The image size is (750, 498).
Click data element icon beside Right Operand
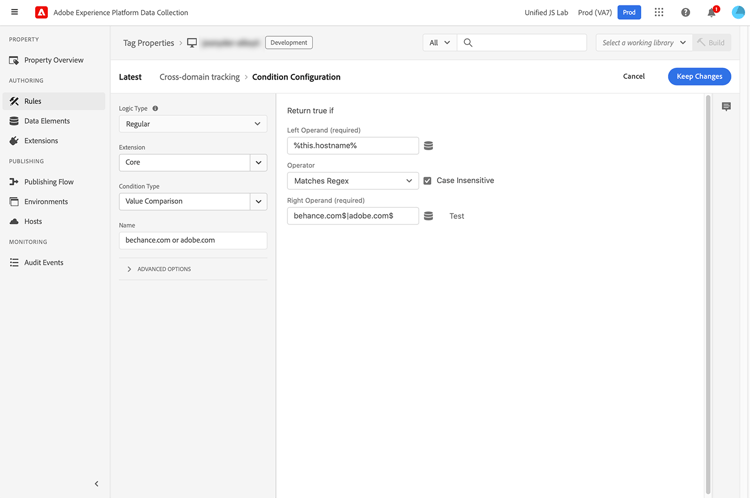[x=429, y=216]
